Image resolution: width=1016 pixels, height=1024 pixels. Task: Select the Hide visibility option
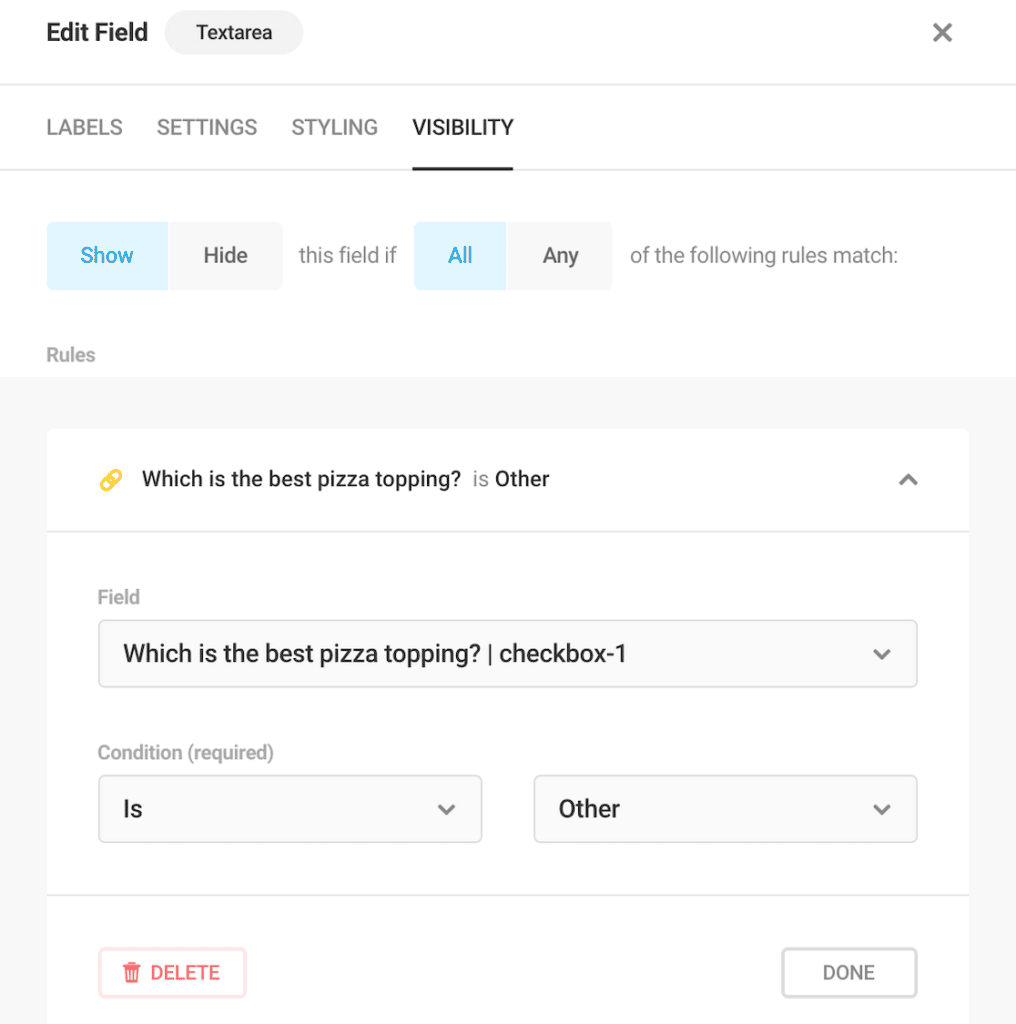[225, 256]
